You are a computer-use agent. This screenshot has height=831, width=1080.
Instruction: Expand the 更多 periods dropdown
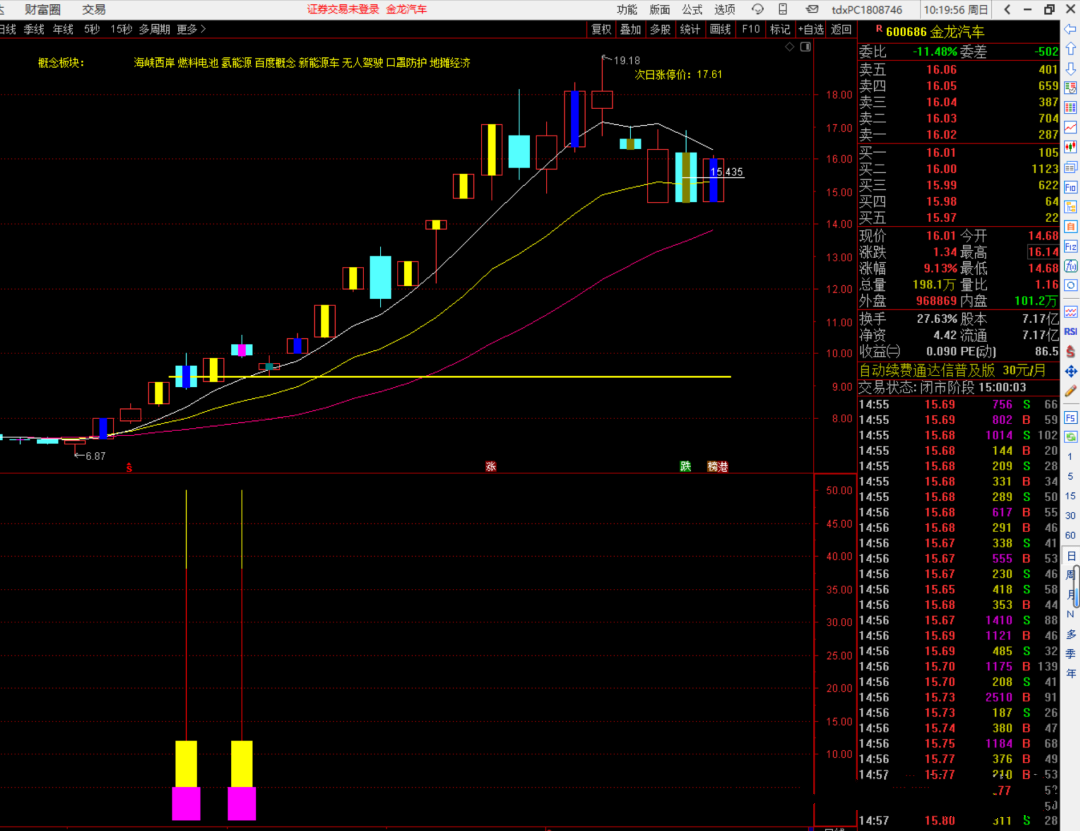(190, 30)
